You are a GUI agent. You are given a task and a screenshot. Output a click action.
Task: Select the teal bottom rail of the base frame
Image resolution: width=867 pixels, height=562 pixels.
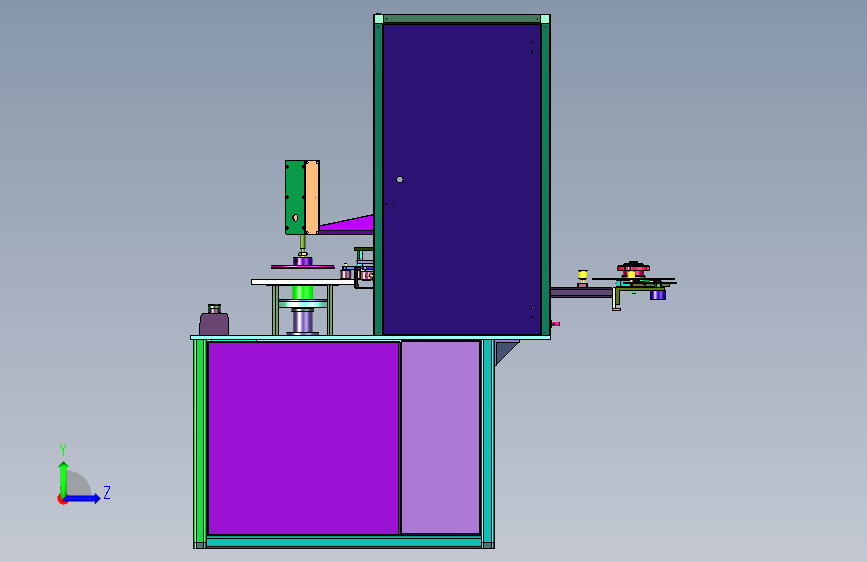pyautogui.click(x=344, y=542)
